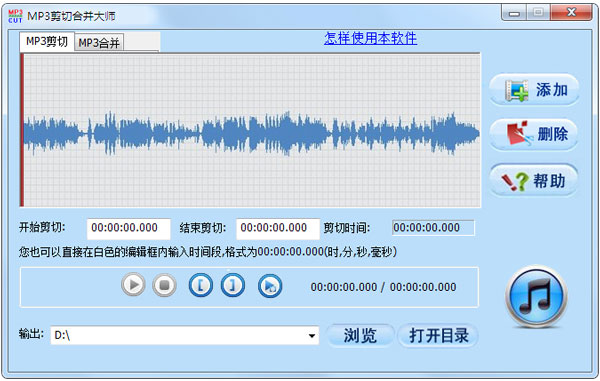Viewport: 600px width, 381px height.
Task: Click the 输出 label text
Action: coord(31,334)
